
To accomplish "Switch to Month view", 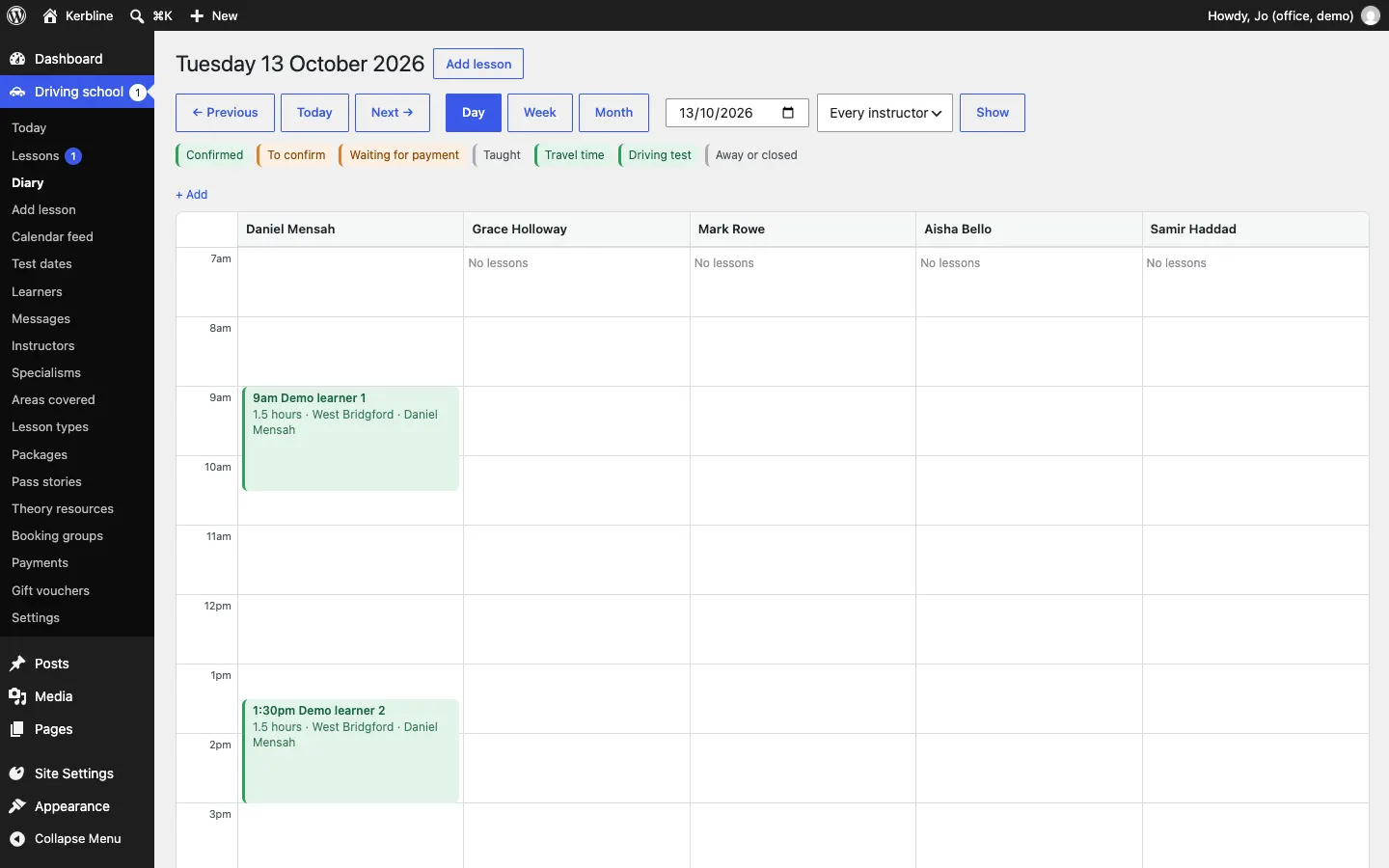I will (613, 113).
